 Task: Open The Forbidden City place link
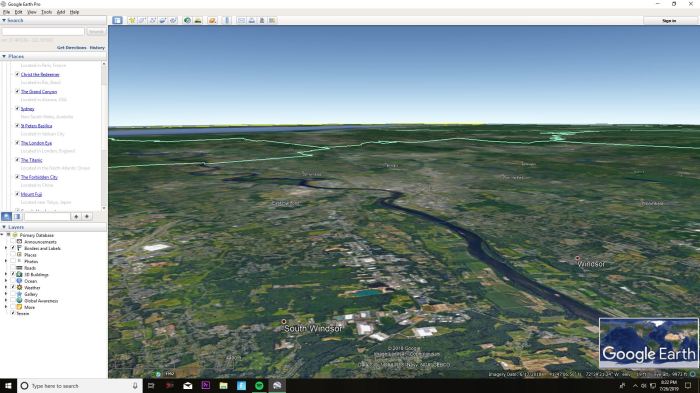tap(39, 177)
